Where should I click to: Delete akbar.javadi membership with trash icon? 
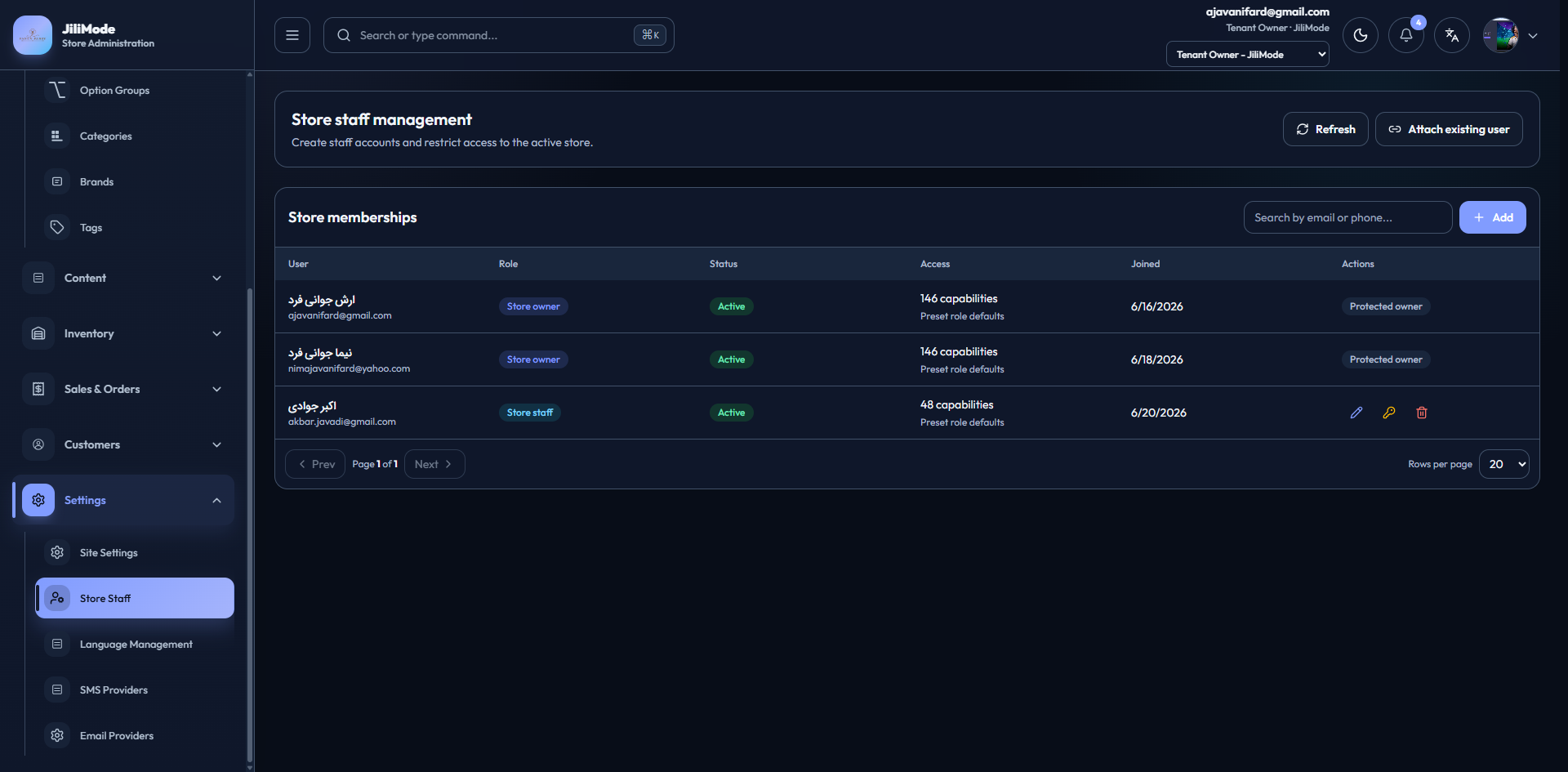(1422, 413)
